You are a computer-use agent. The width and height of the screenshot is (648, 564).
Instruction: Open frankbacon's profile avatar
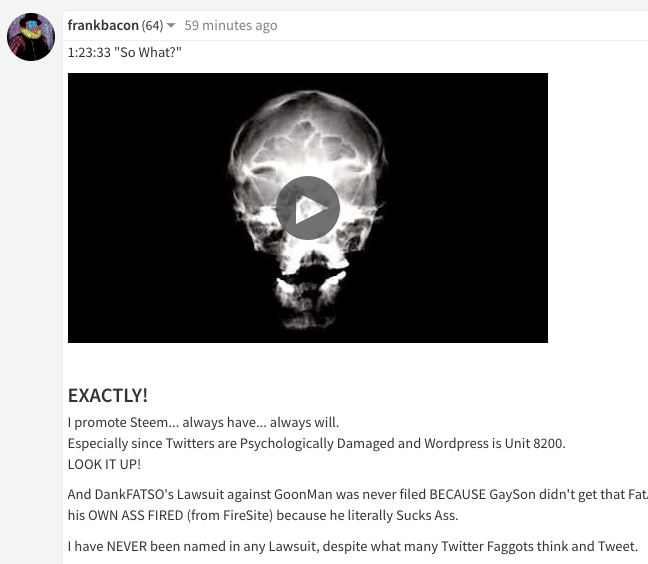(31, 37)
